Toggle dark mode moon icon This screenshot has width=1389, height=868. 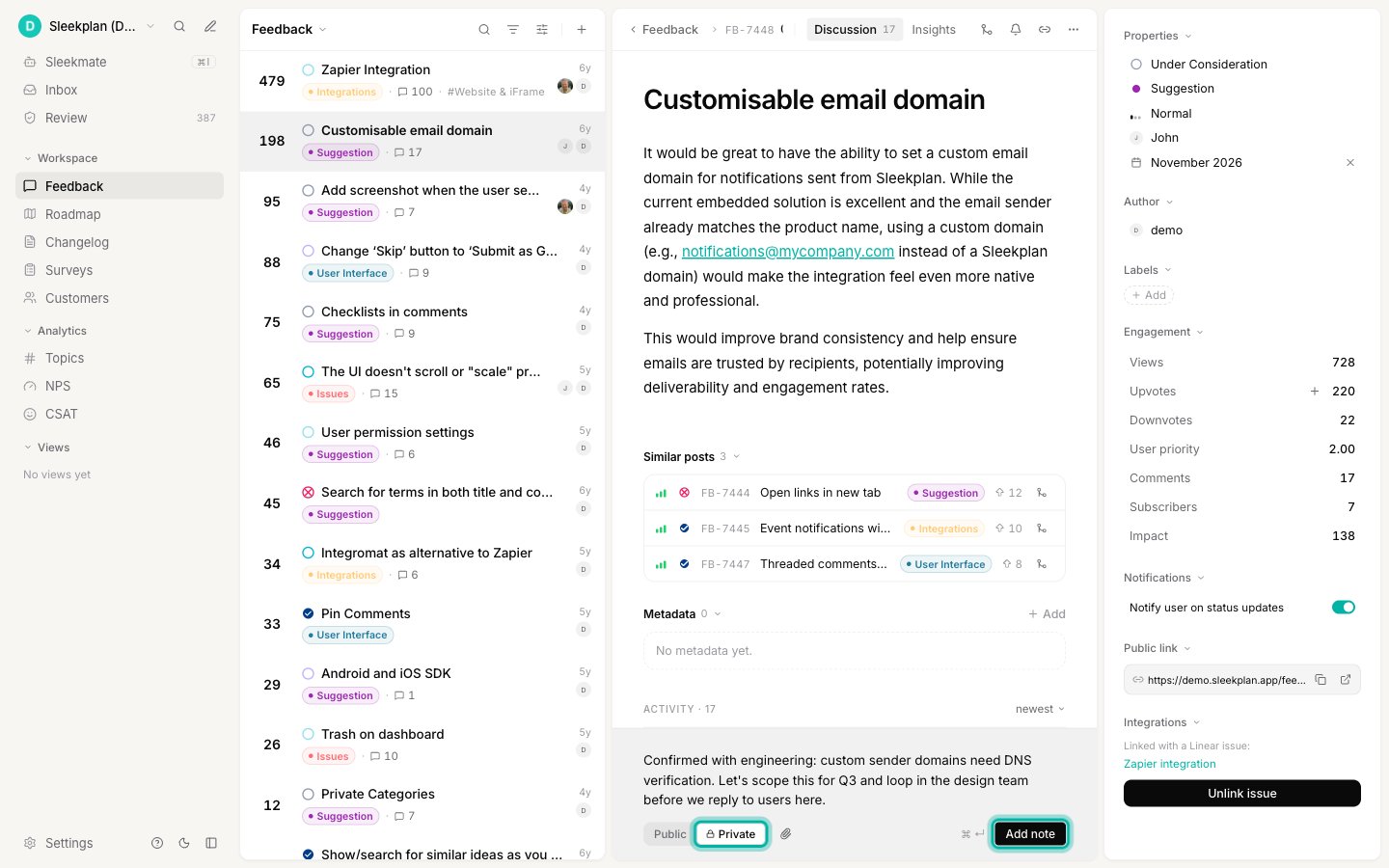pyautogui.click(x=184, y=843)
